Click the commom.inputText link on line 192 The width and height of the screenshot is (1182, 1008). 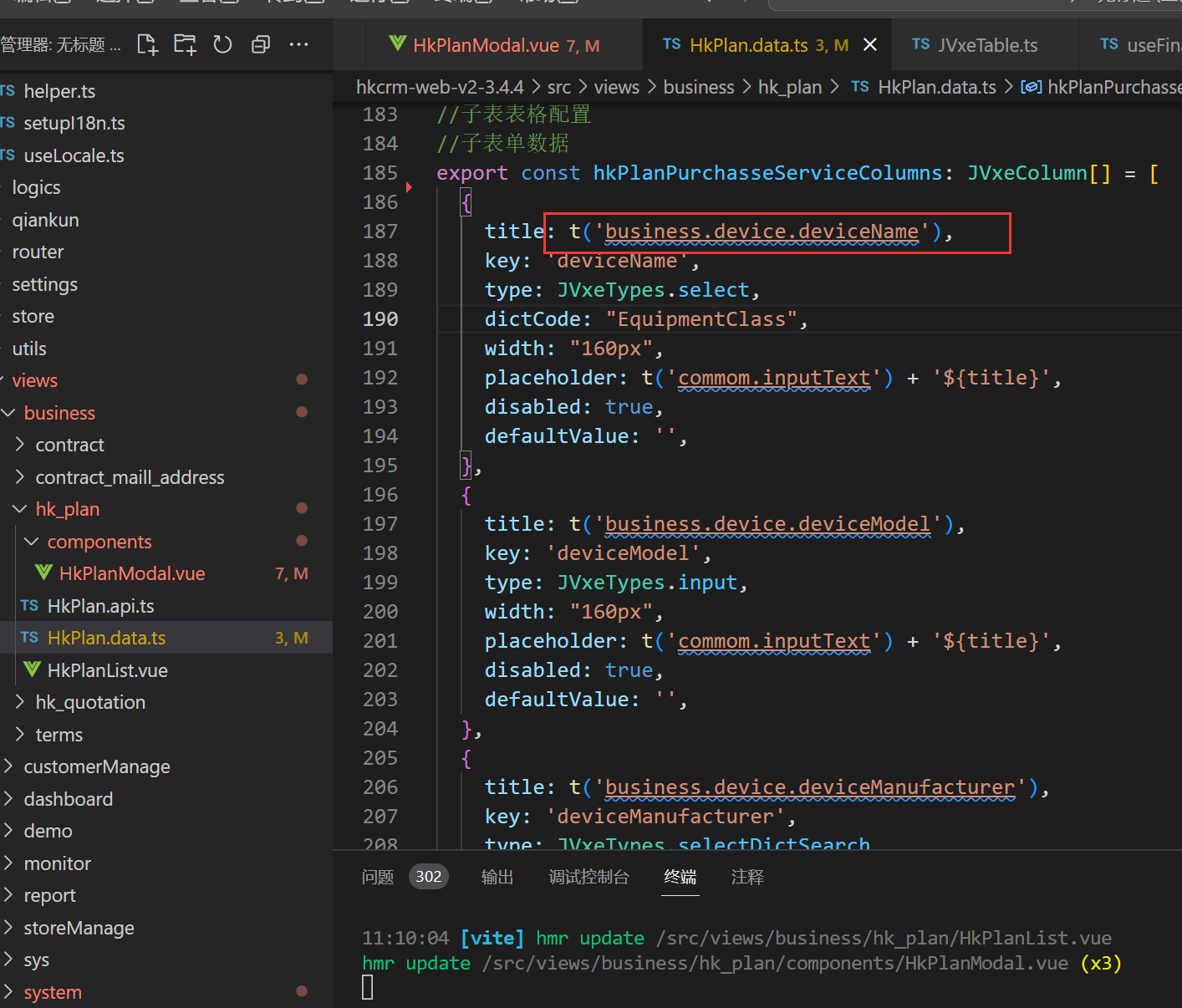(773, 377)
